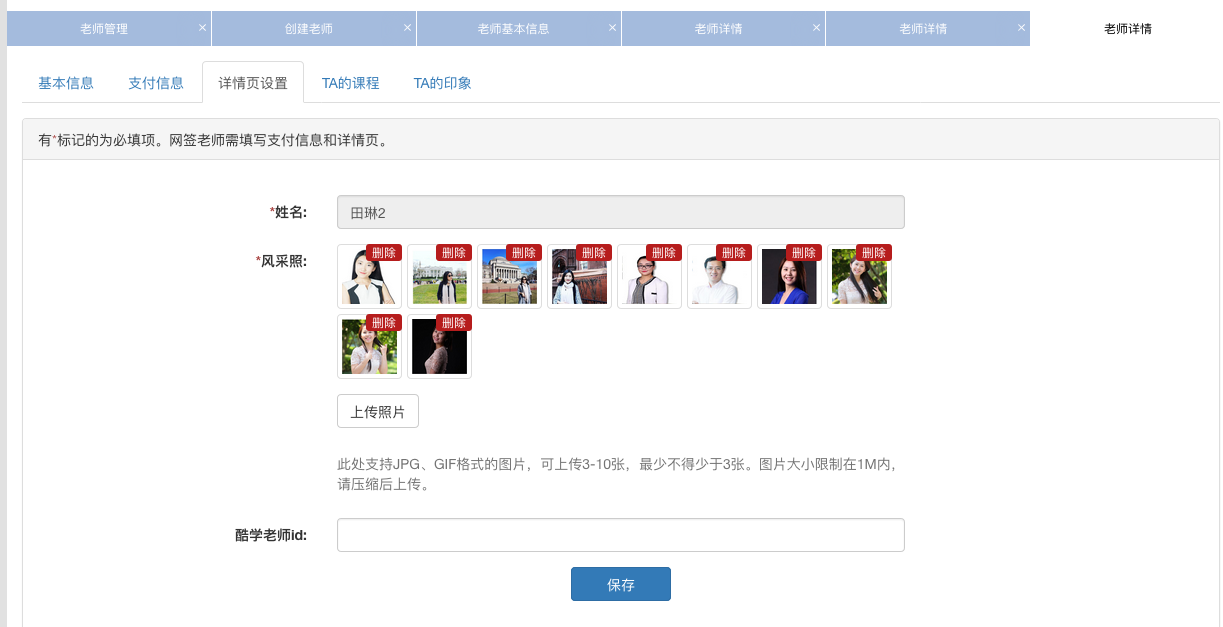The width and height of the screenshot is (1223, 627).
Task: Click the 上传照片 upload button
Action: [378, 411]
